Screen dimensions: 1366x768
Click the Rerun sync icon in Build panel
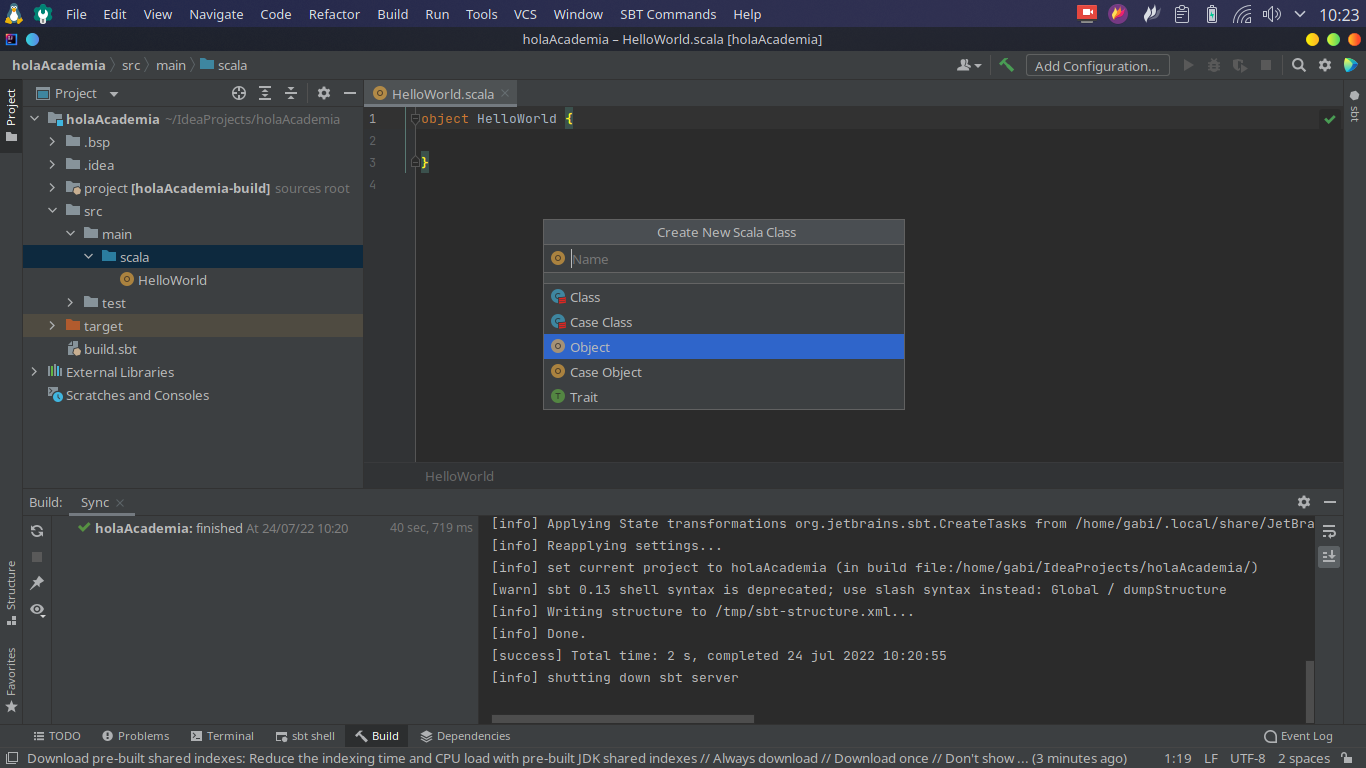tap(37, 531)
